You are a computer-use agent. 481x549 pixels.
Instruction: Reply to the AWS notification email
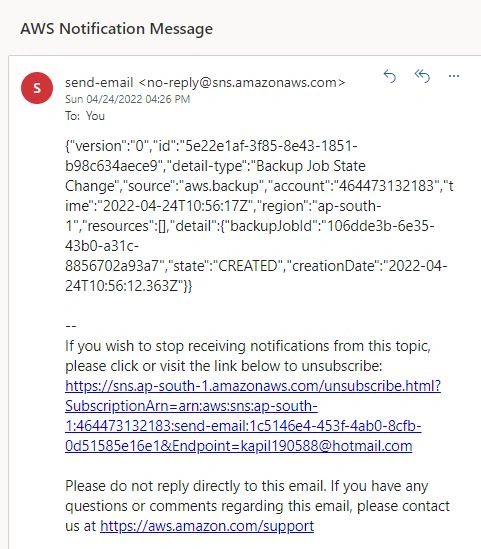[x=390, y=76]
